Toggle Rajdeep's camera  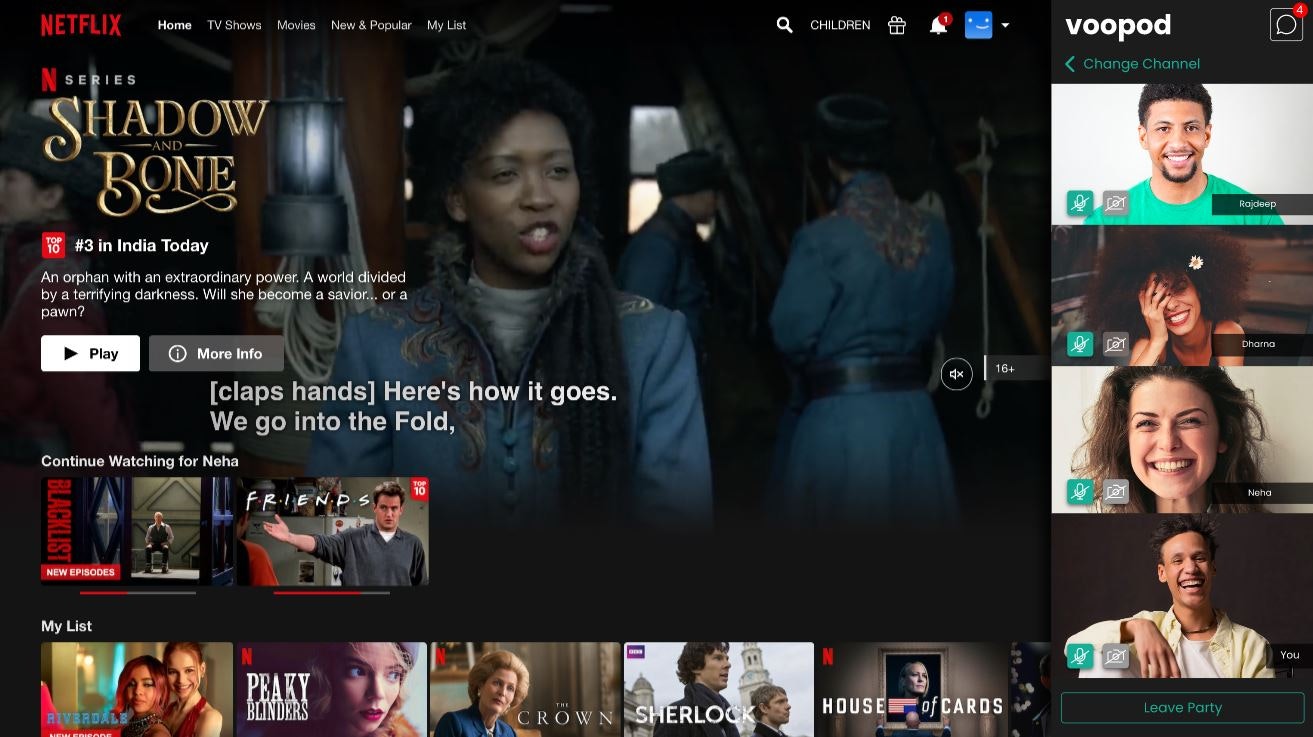pyautogui.click(x=1116, y=204)
